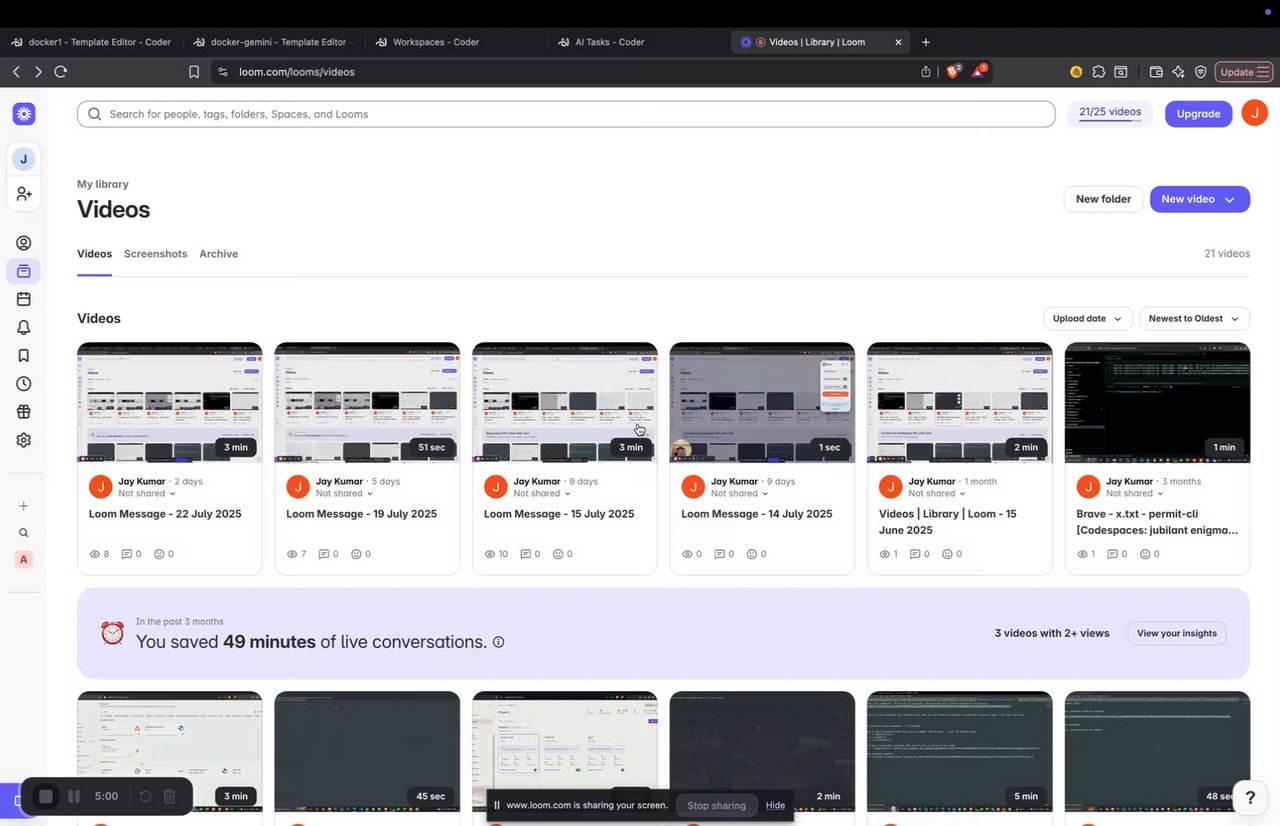Open the Settings gear icon in sidebar

pos(24,440)
